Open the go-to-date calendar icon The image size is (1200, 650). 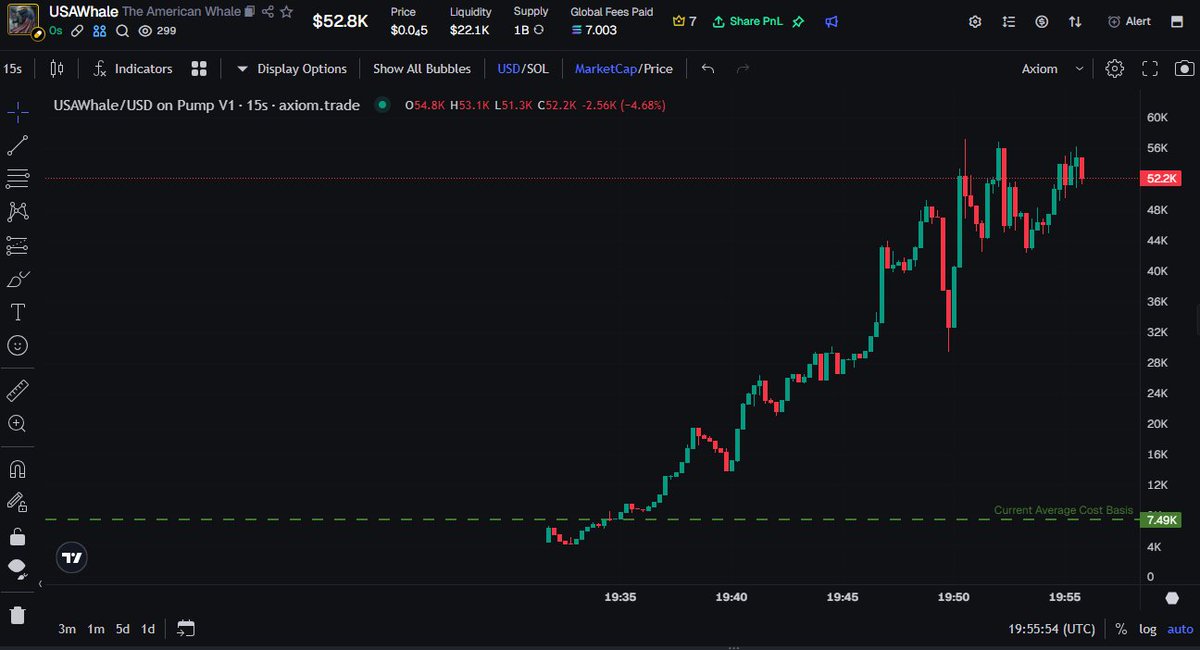[186, 629]
